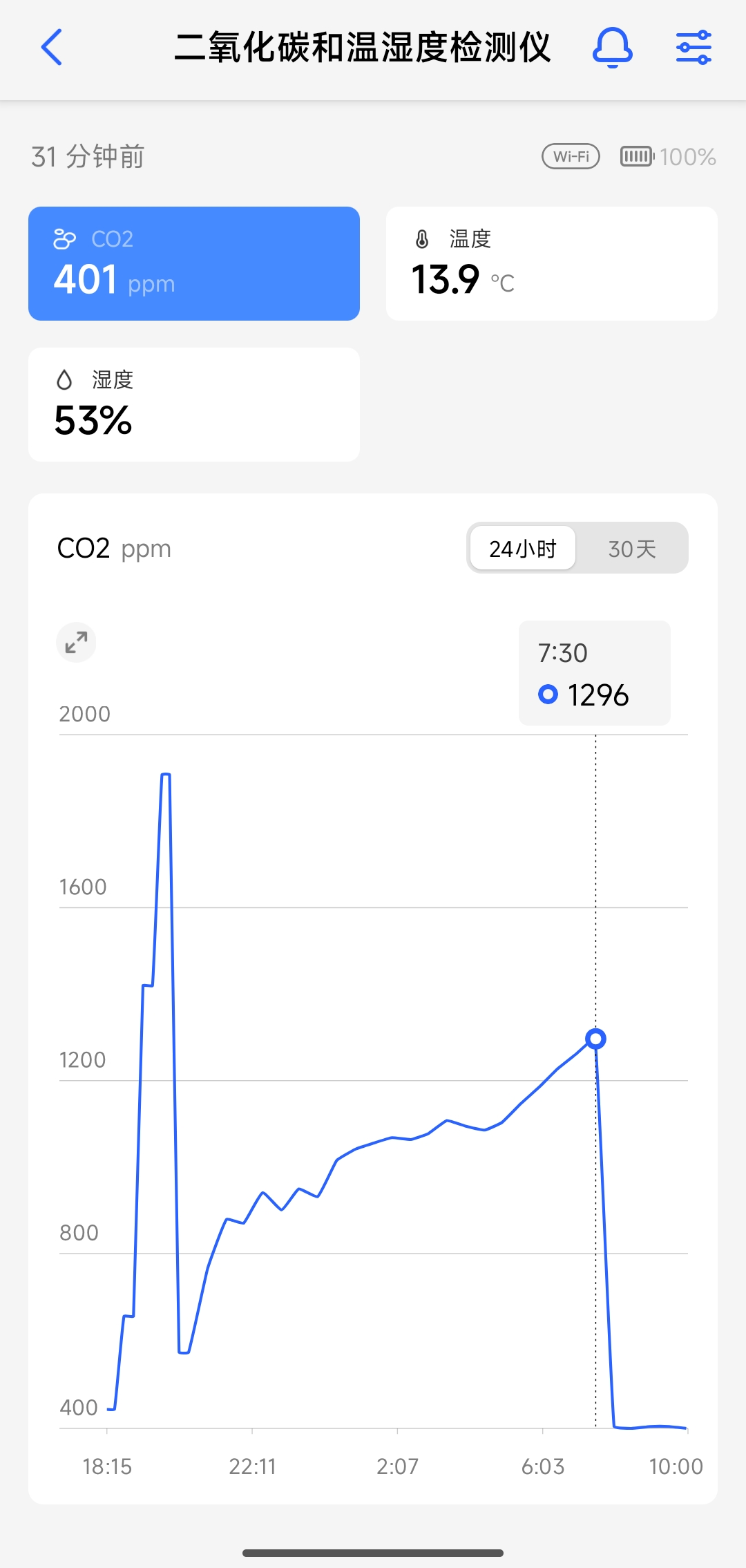Switch chart to 24小时 view

[x=522, y=549]
